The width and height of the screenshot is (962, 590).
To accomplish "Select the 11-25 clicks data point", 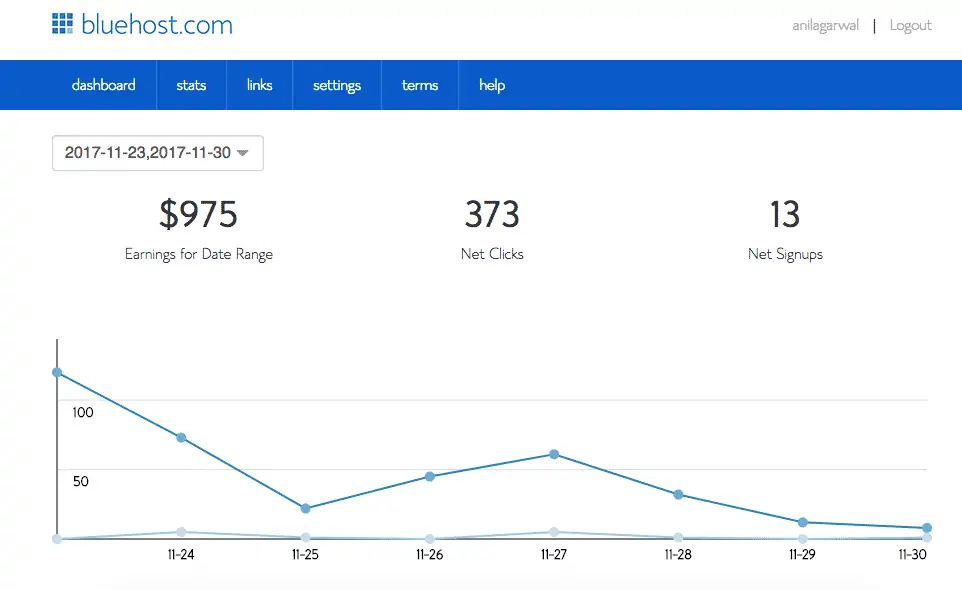I will [305, 508].
